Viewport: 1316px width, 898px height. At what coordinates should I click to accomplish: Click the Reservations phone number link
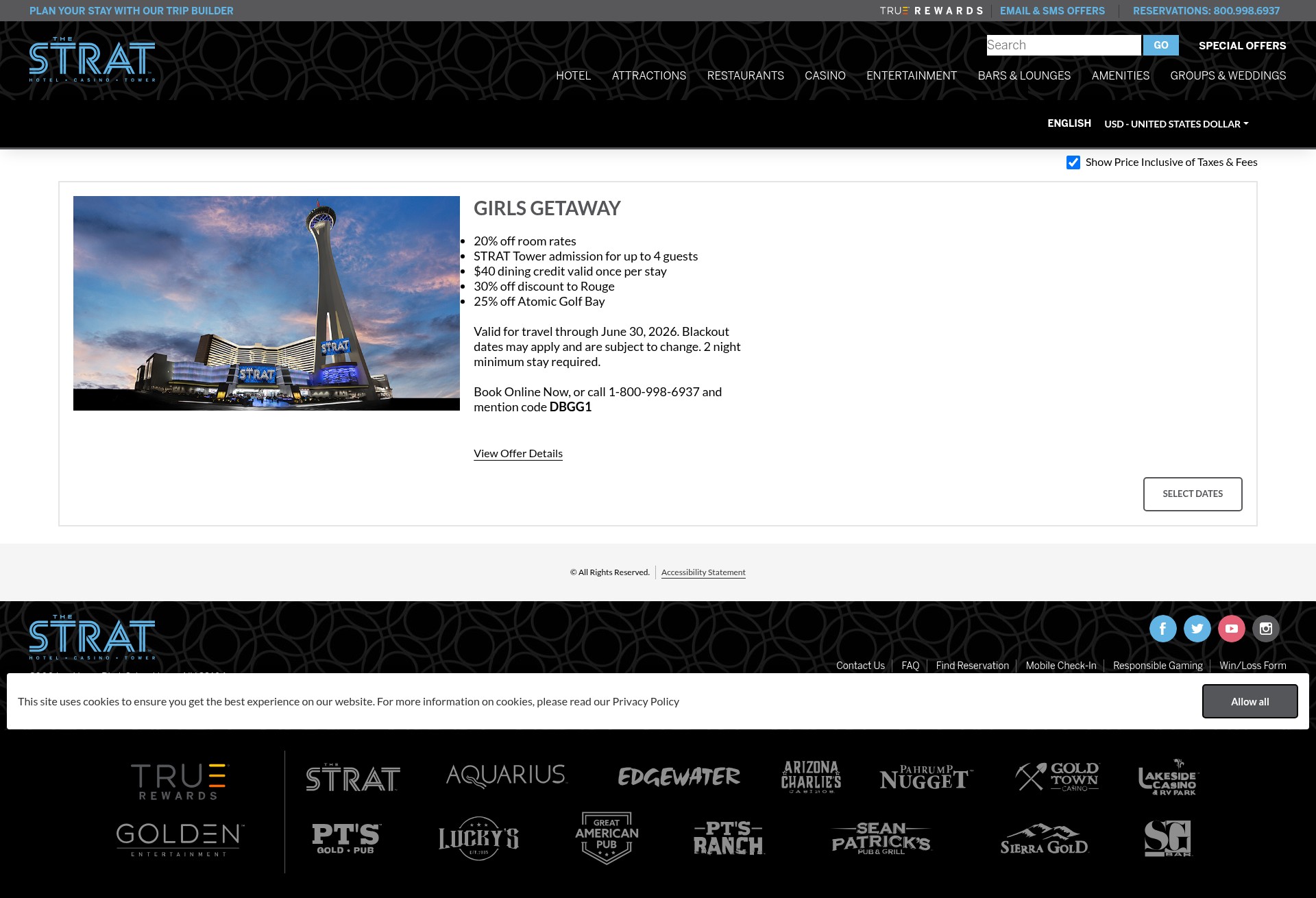1206,11
